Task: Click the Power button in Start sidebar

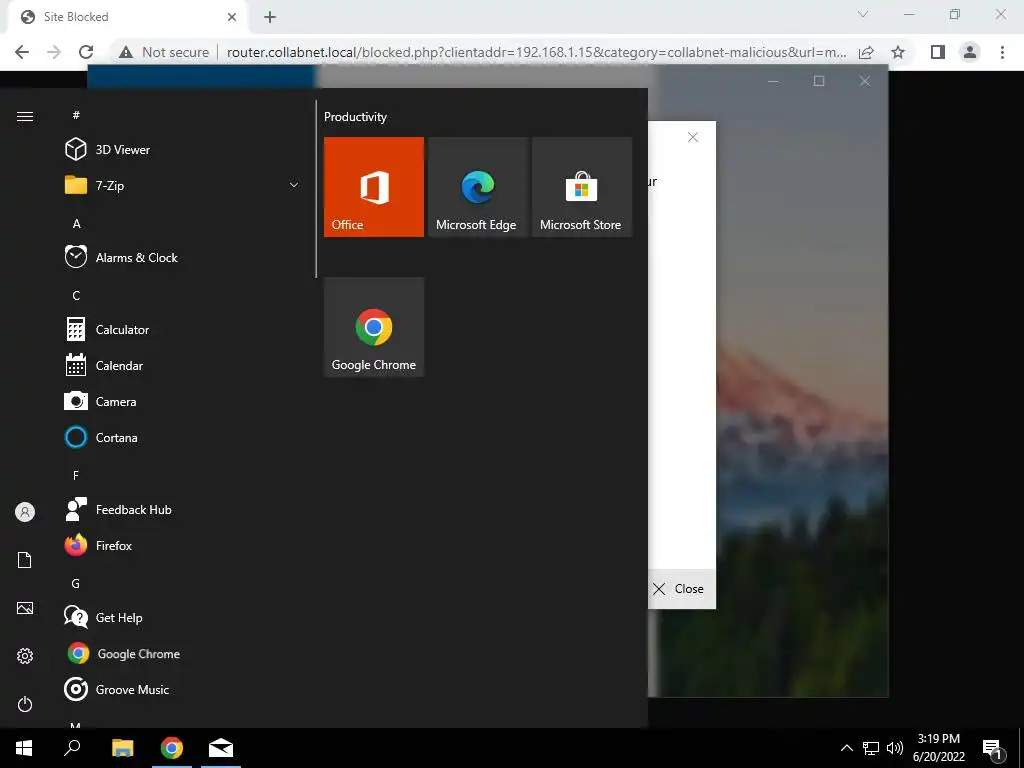Action: [25, 704]
